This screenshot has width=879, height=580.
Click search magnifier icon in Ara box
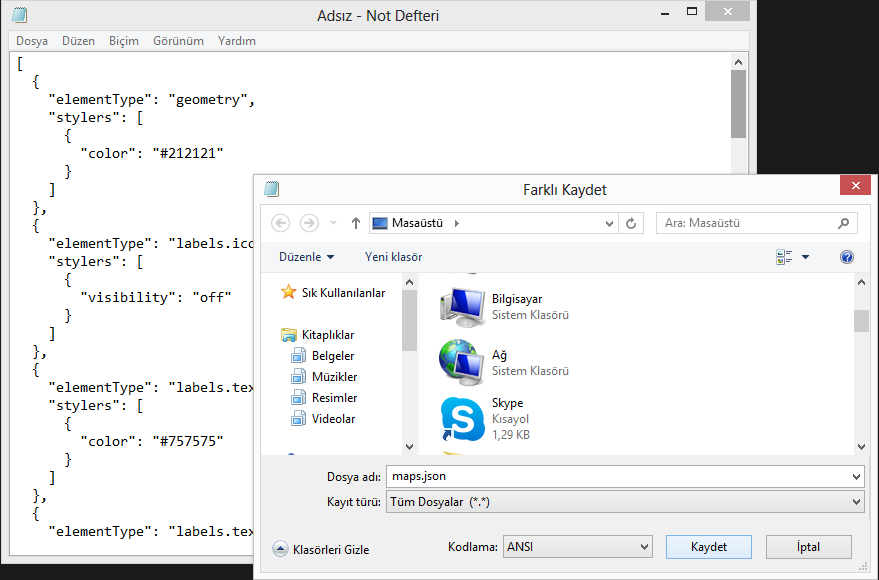point(843,223)
